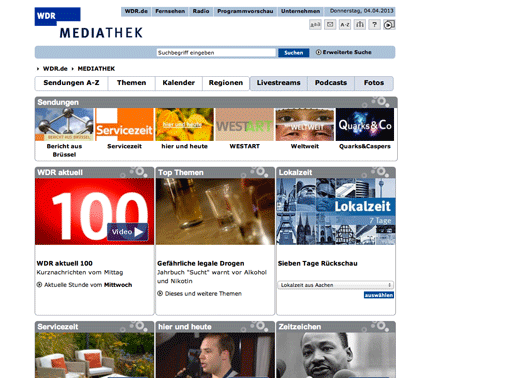The width and height of the screenshot is (517, 378).
Task: Open Unternehmen in the top navigation
Action: click(300, 11)
